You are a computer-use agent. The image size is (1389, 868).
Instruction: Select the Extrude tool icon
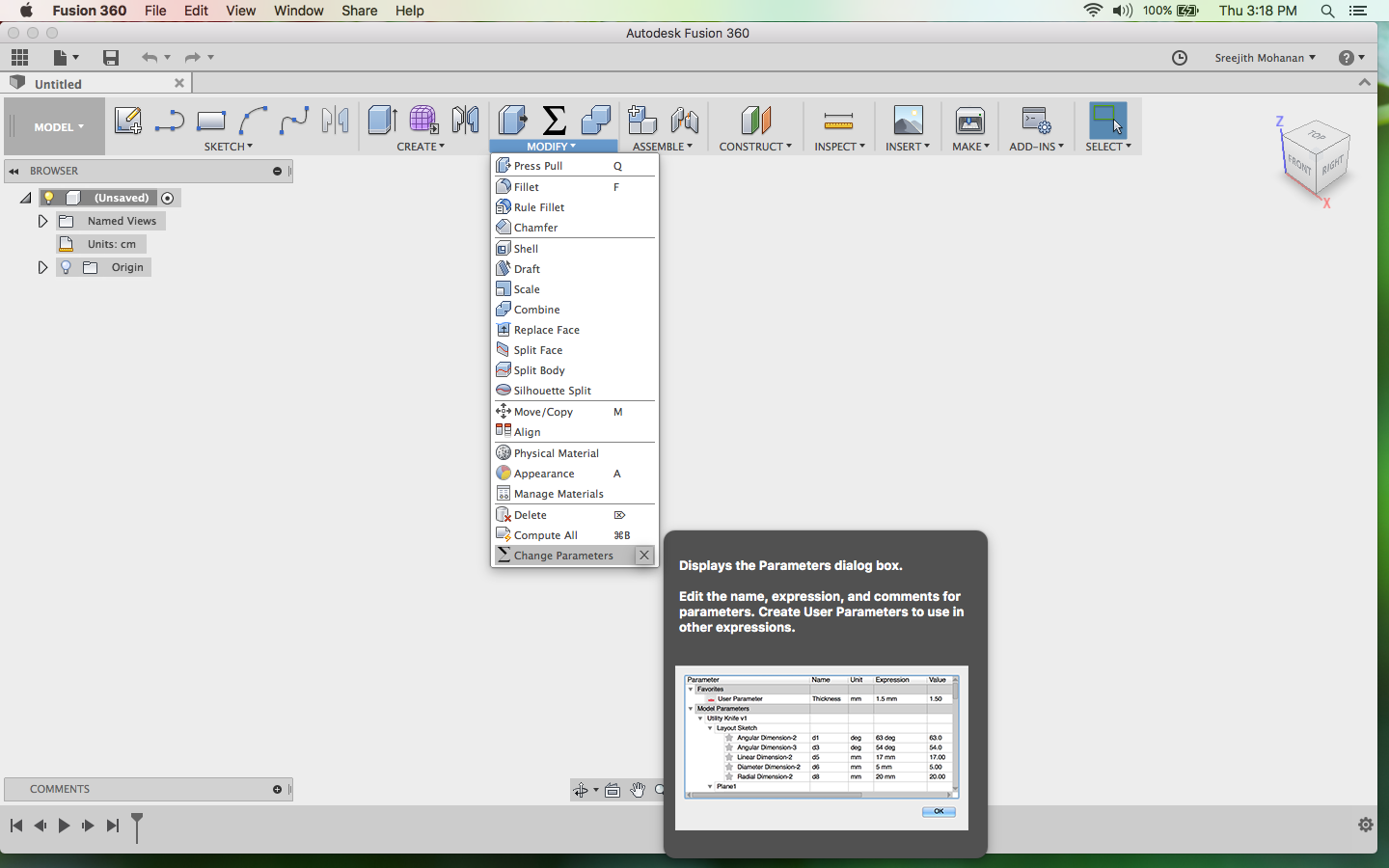click(382, 121)
